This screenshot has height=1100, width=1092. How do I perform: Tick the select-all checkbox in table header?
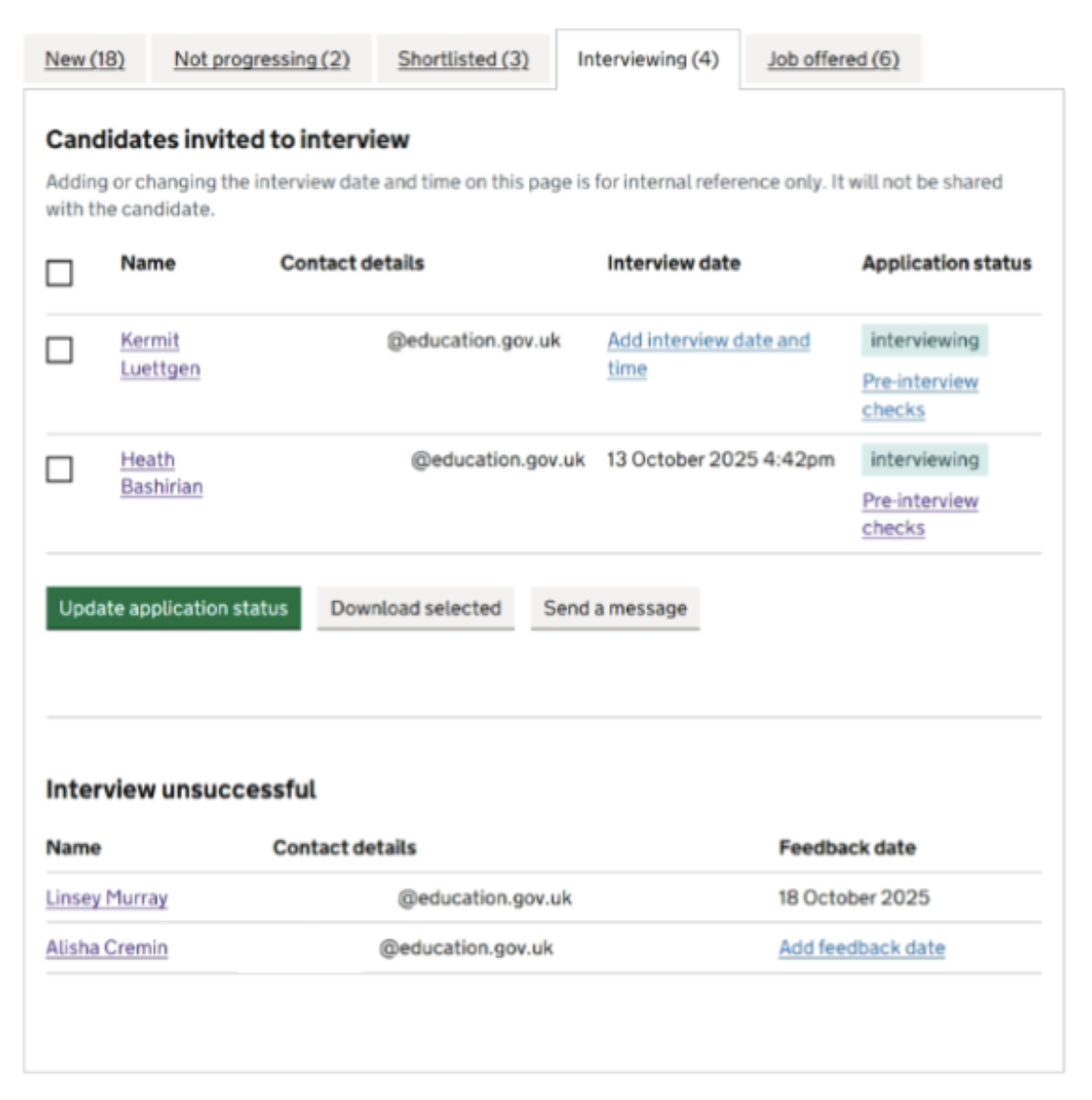pos(59,273)
